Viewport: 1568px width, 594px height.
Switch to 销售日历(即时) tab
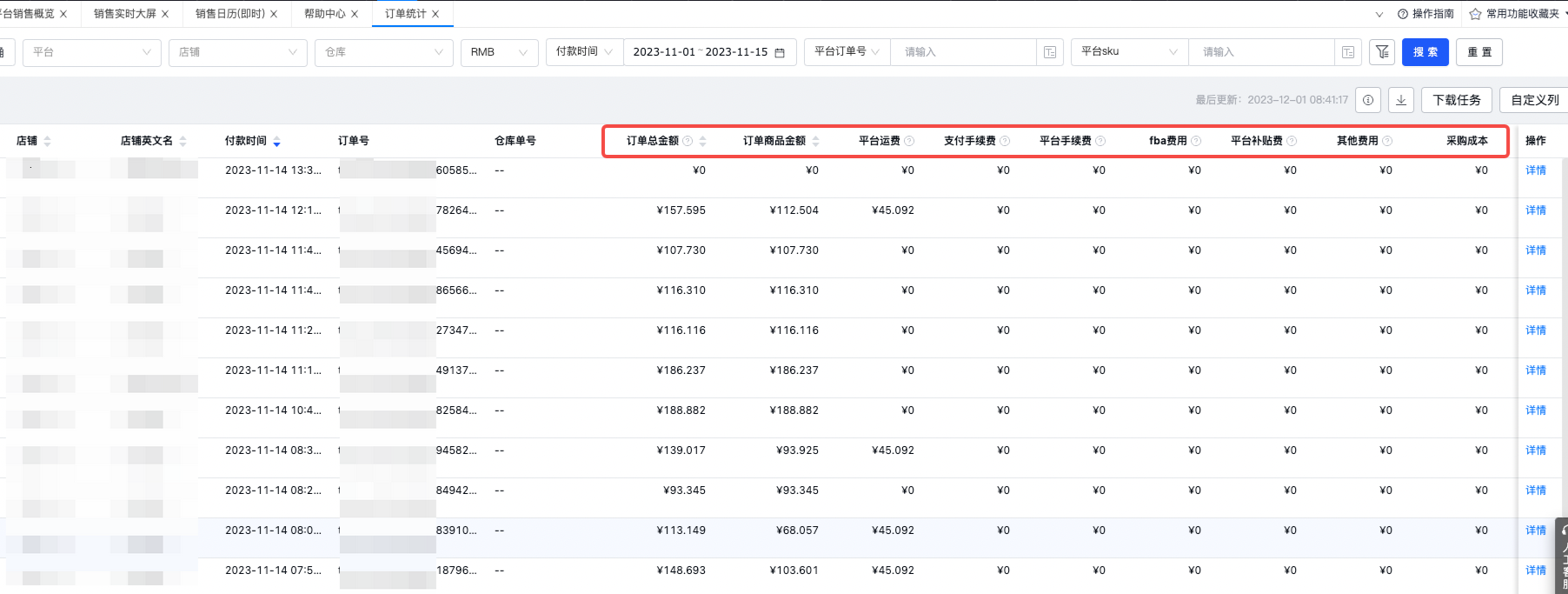click(229, 14)
